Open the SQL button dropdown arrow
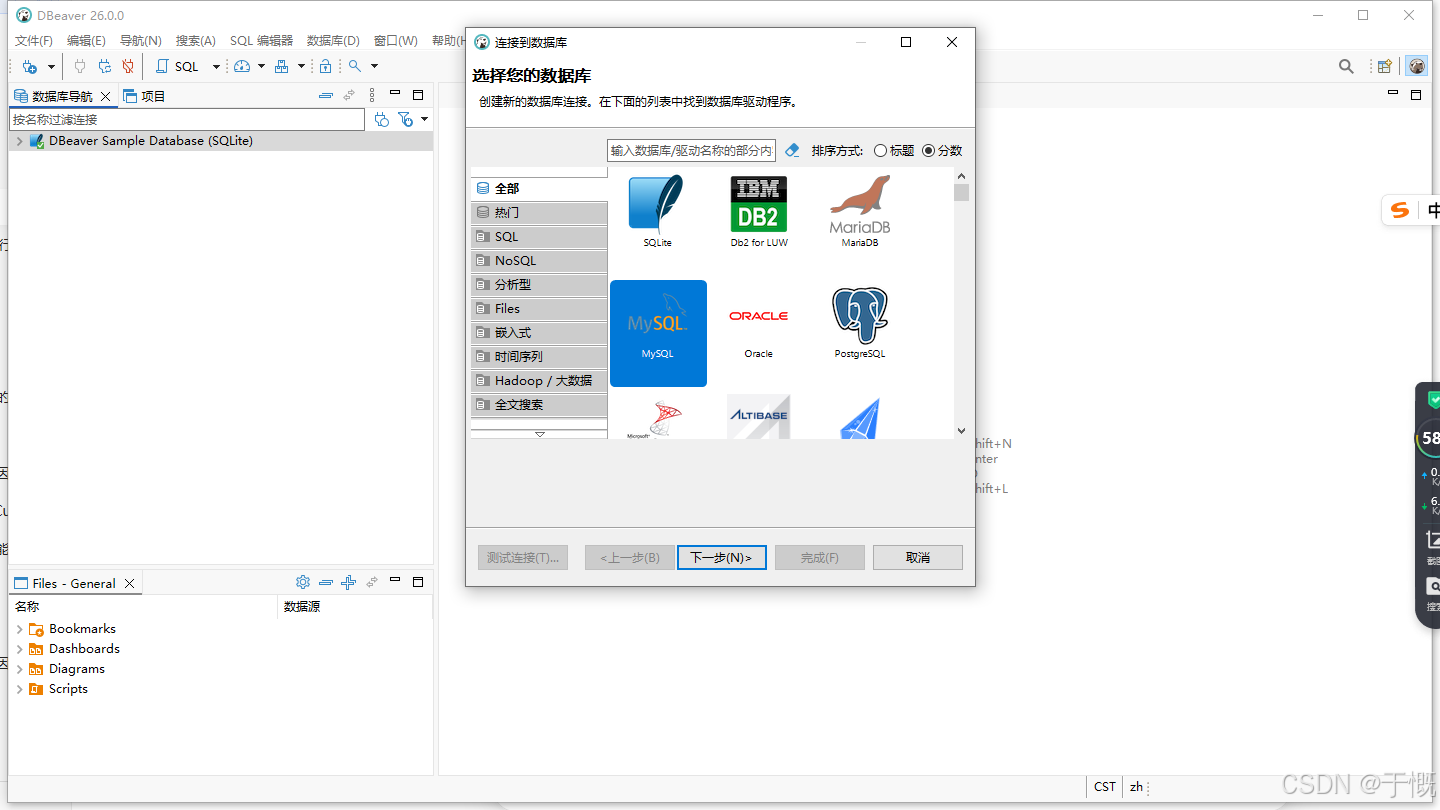1440x810 pixels. point(216,67)
